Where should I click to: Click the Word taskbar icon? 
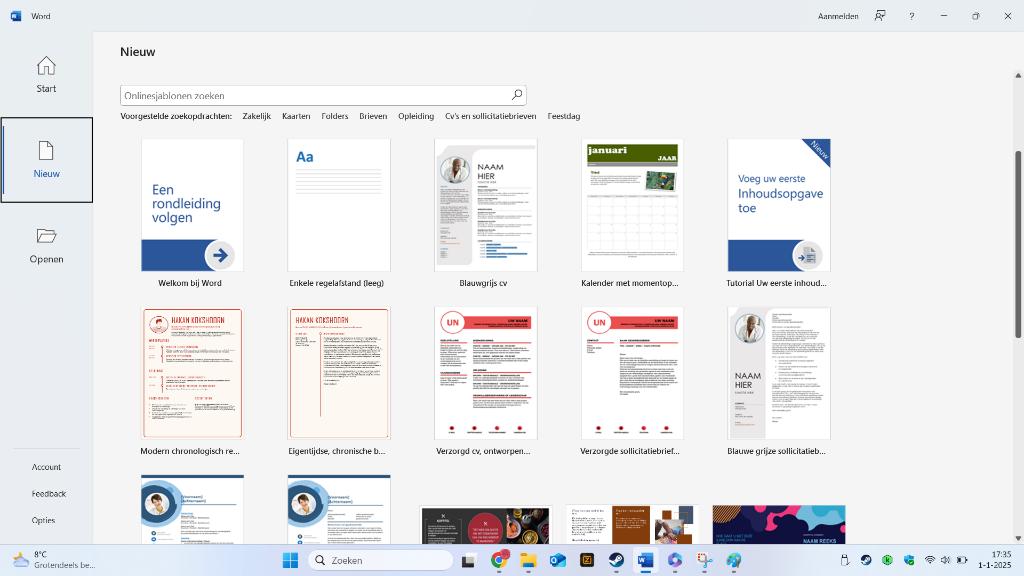[645, 560]
